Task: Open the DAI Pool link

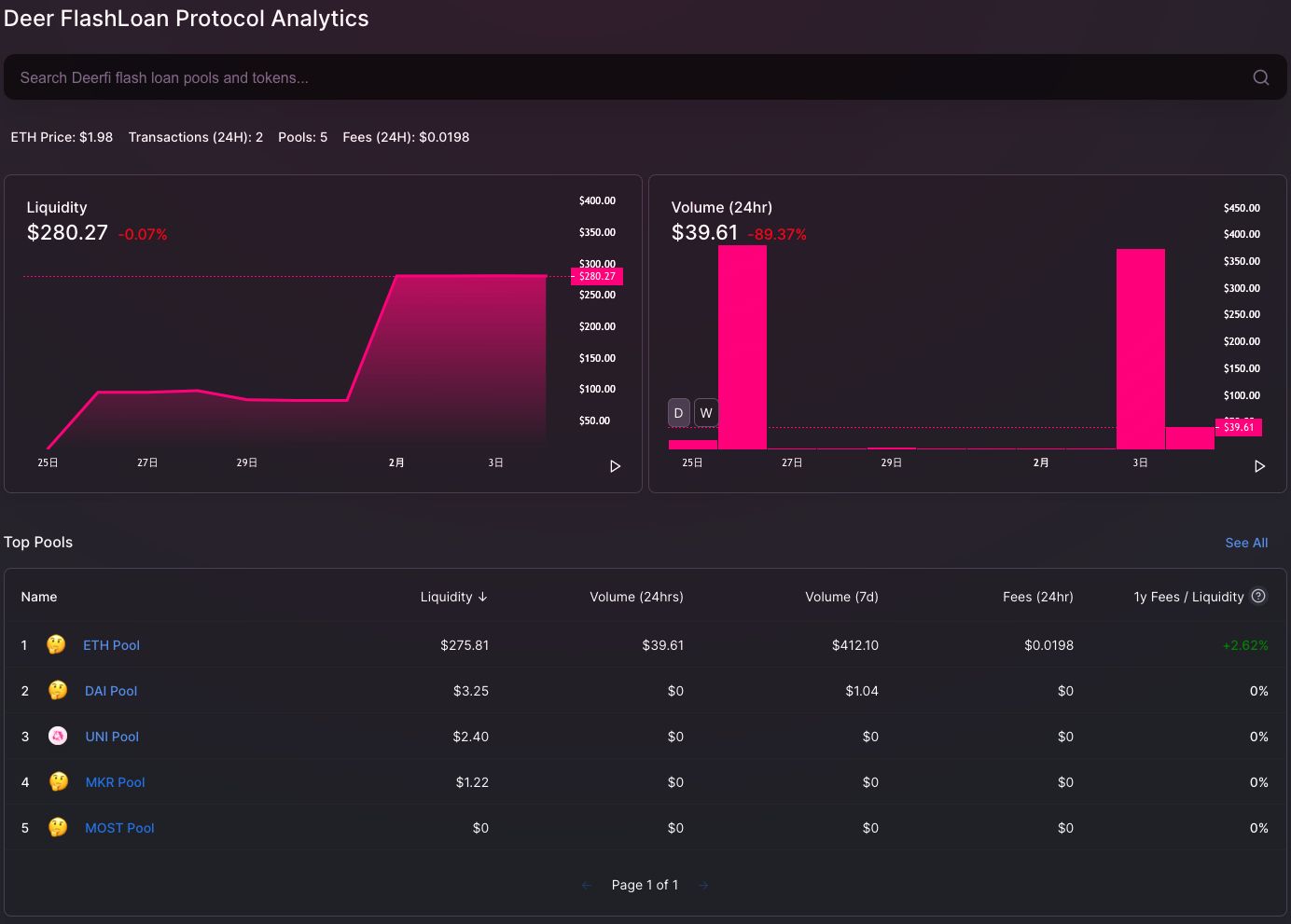Action: pyautogui.click(x=111, y=691)
